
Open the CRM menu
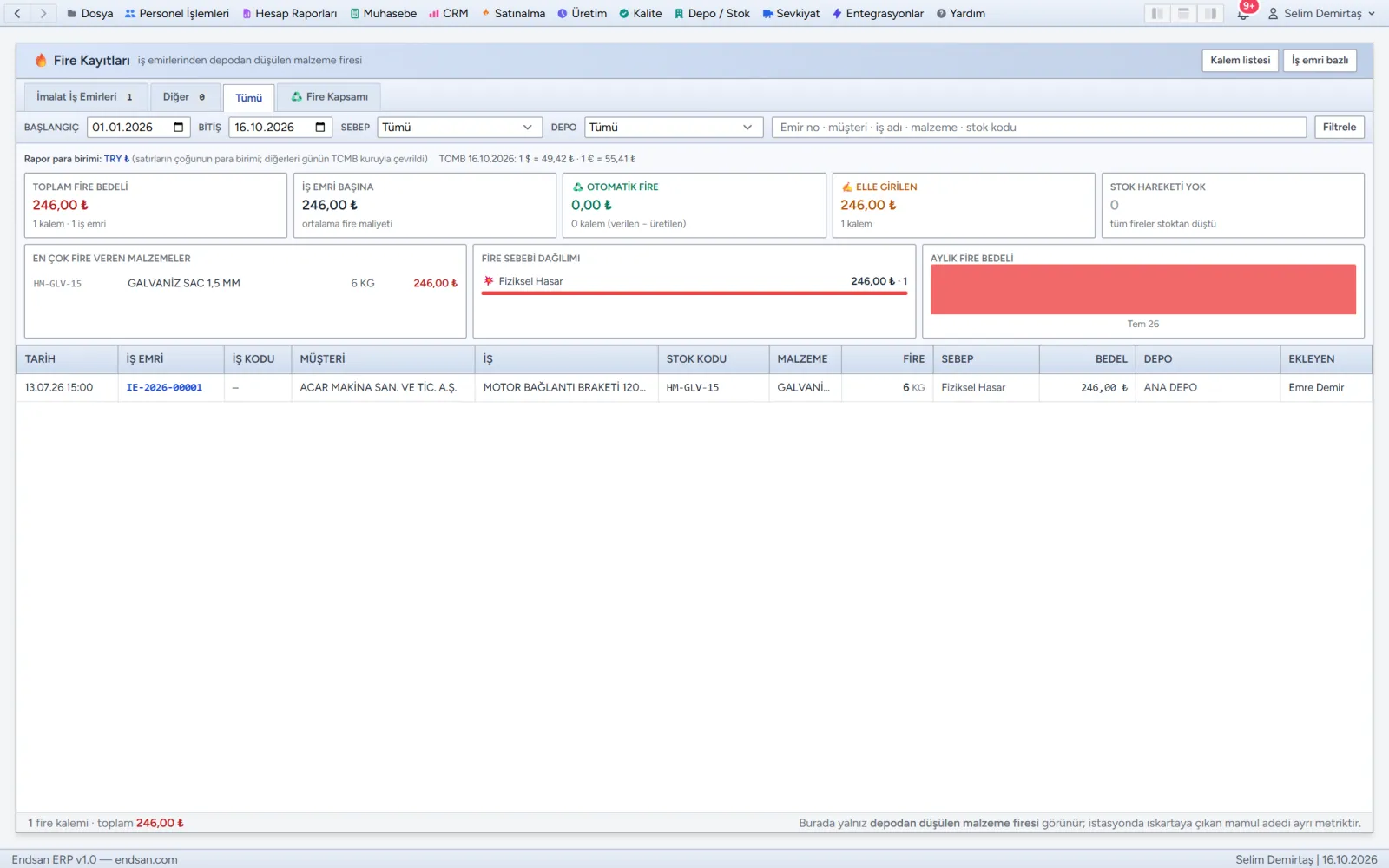click(x=449, y=13)
